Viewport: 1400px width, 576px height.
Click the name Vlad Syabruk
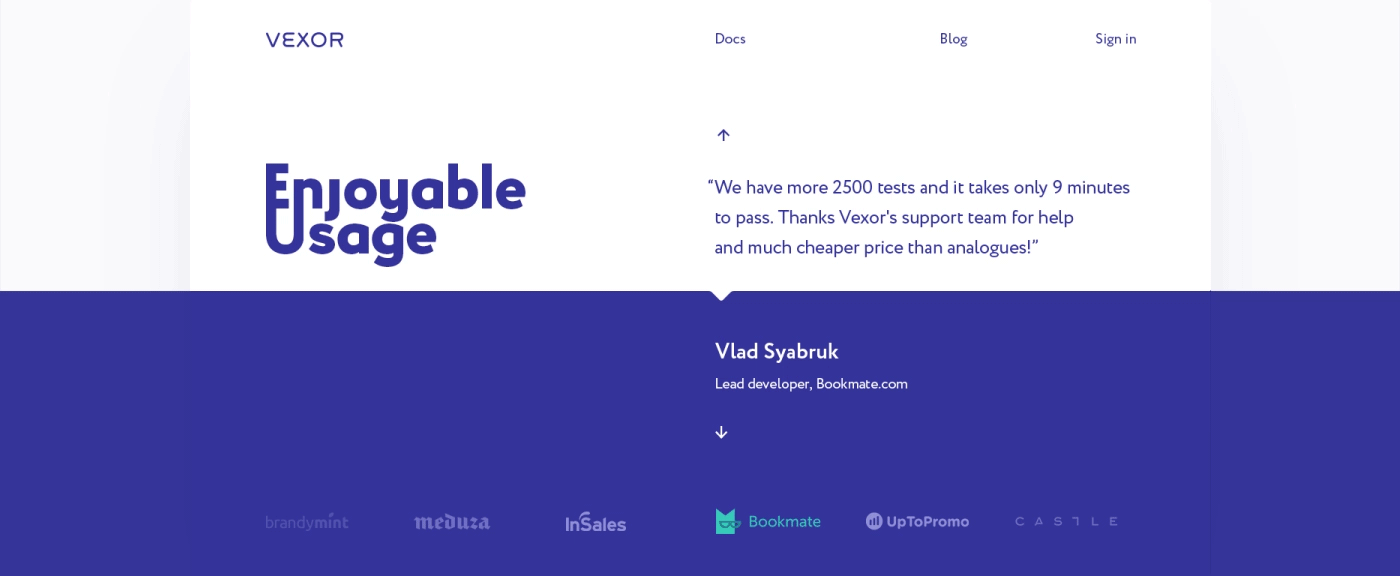[776, 352]
